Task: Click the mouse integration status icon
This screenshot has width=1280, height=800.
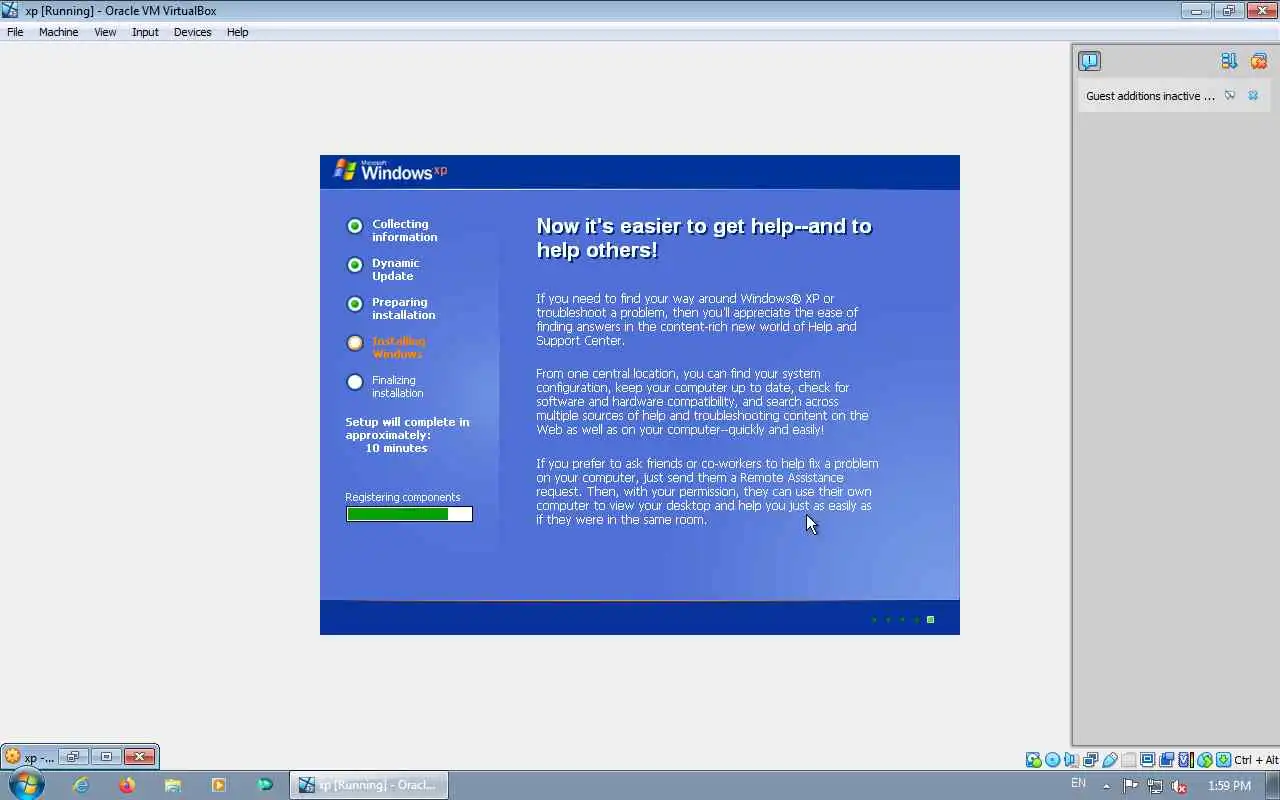Action: tap(1205, 760)
